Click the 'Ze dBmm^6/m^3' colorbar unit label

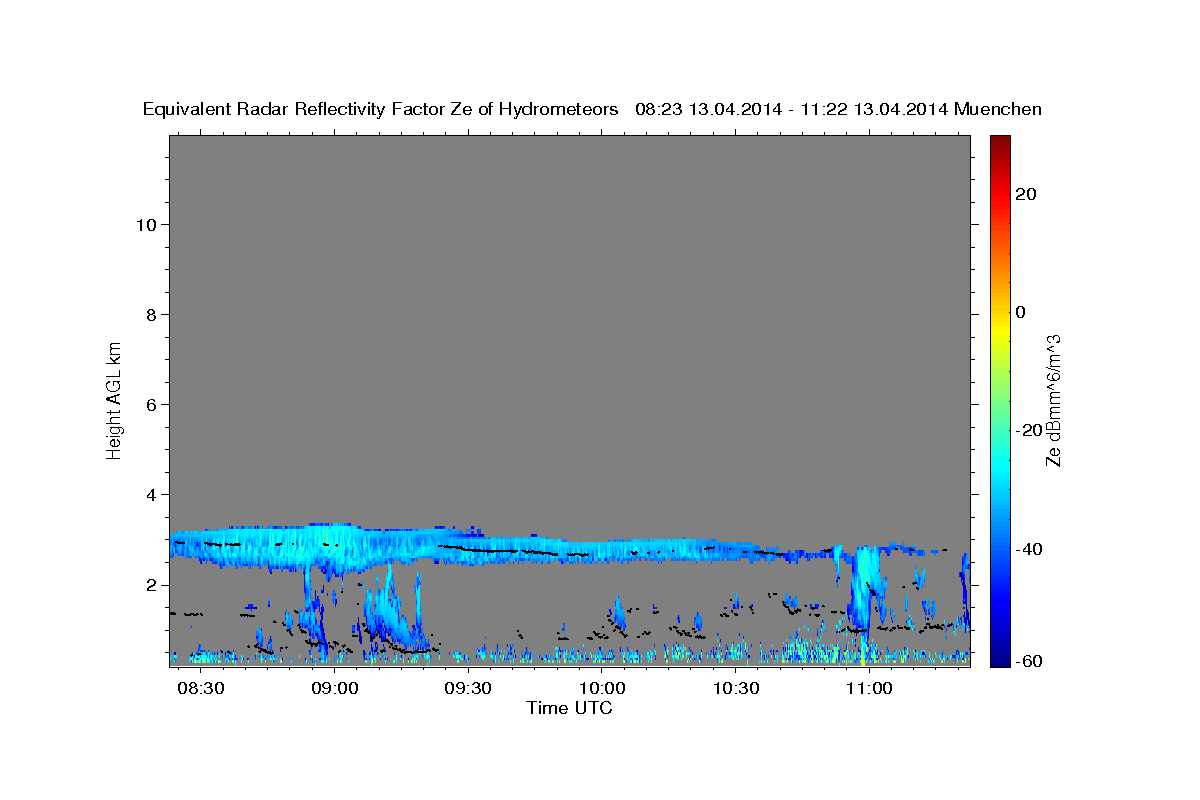[1053, 400]
